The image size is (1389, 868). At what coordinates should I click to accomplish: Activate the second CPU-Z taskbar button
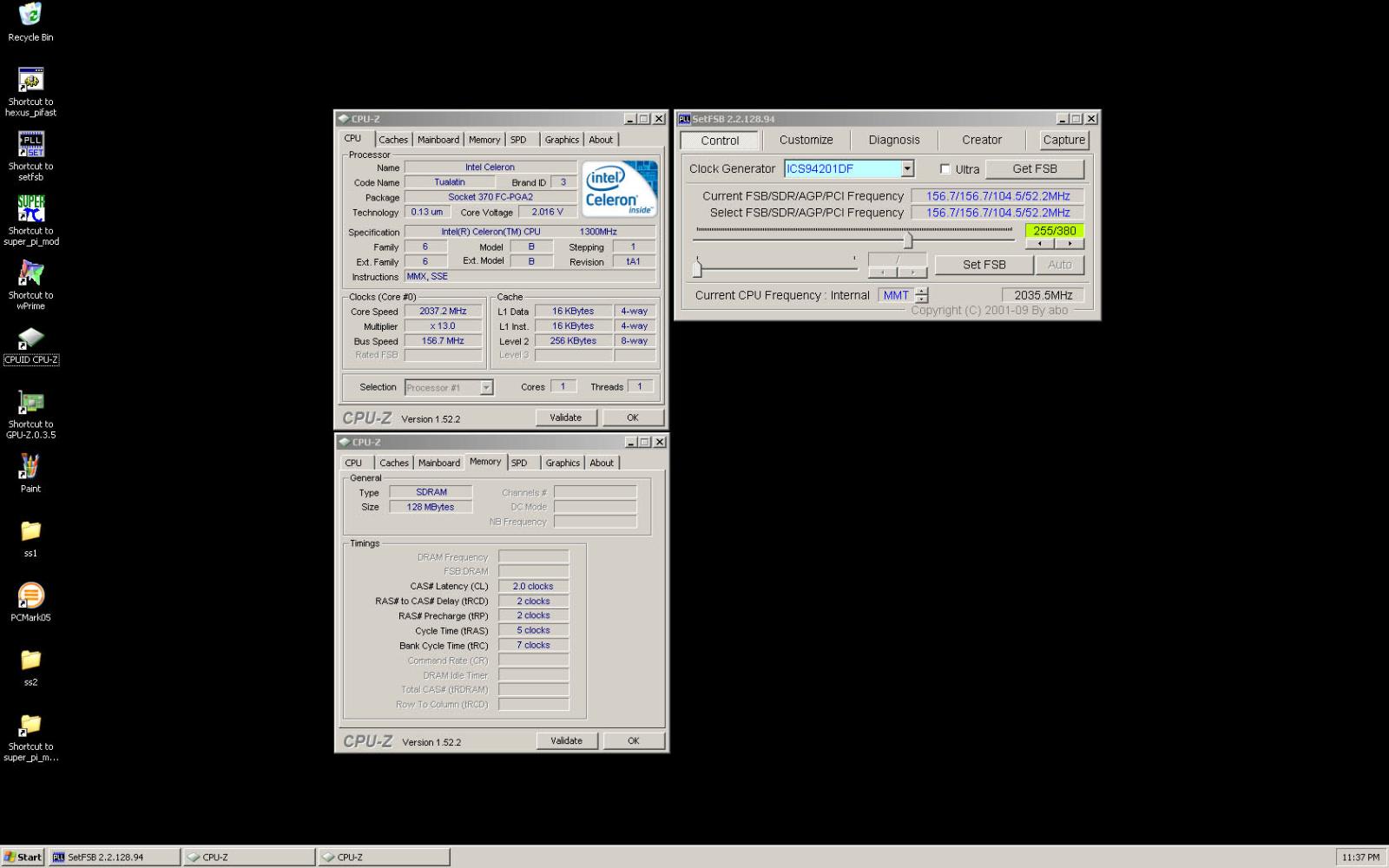point(384,857)
